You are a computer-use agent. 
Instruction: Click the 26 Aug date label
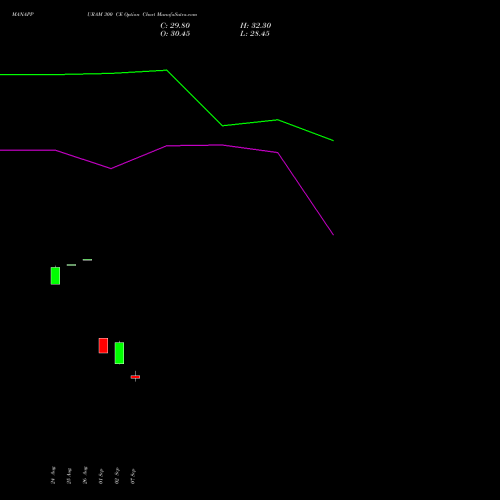85,475
